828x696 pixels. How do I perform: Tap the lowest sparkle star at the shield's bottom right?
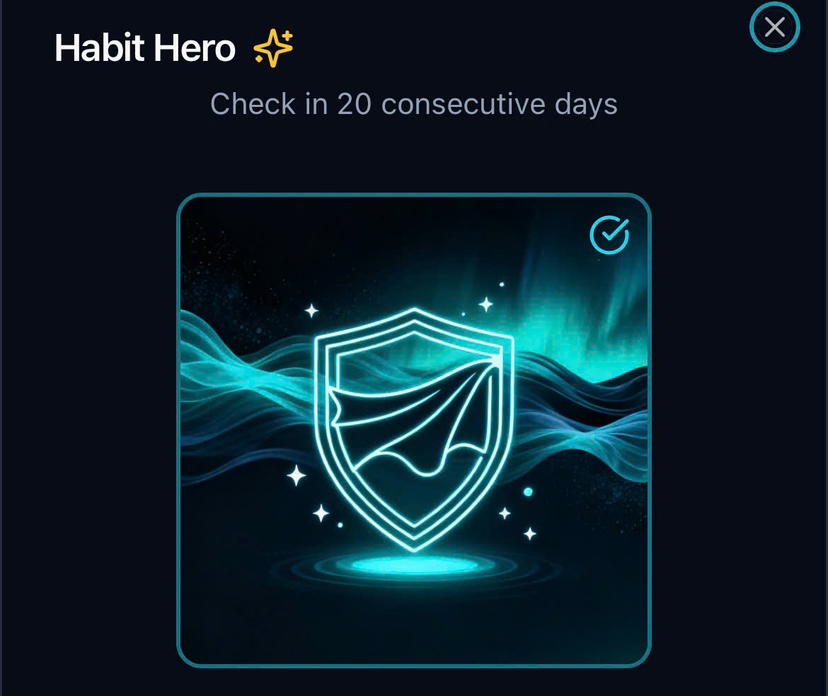(x=530, y=533)
